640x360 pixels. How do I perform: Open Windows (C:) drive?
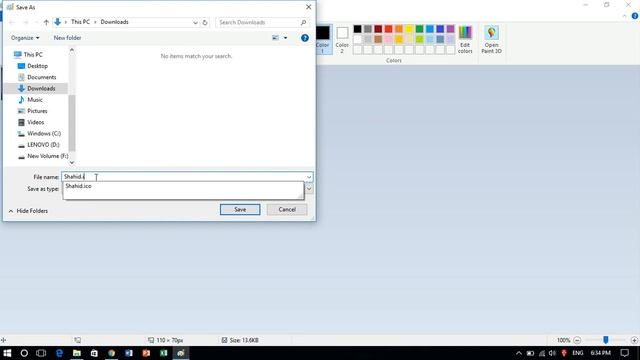tap(44, 133)
